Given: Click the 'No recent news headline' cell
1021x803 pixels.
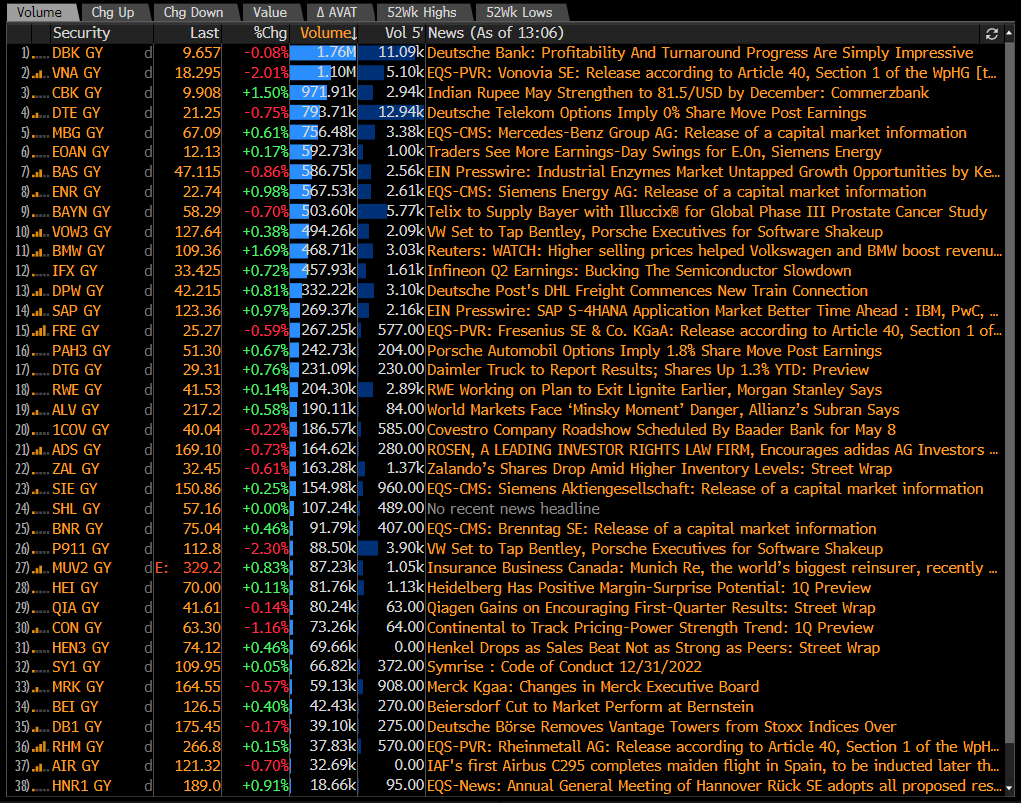Looking at the screenshot, I should tap(513, 509).
